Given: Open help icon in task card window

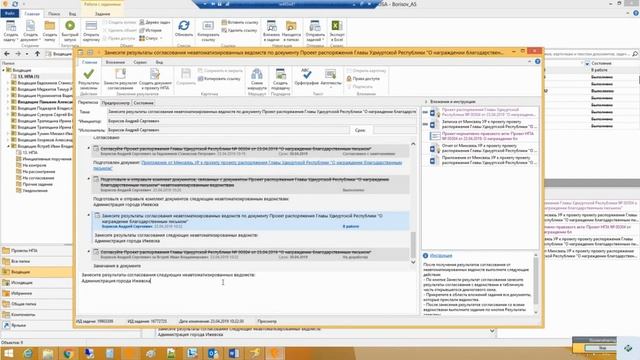Looking at the screenshot, I should (538, 62).
